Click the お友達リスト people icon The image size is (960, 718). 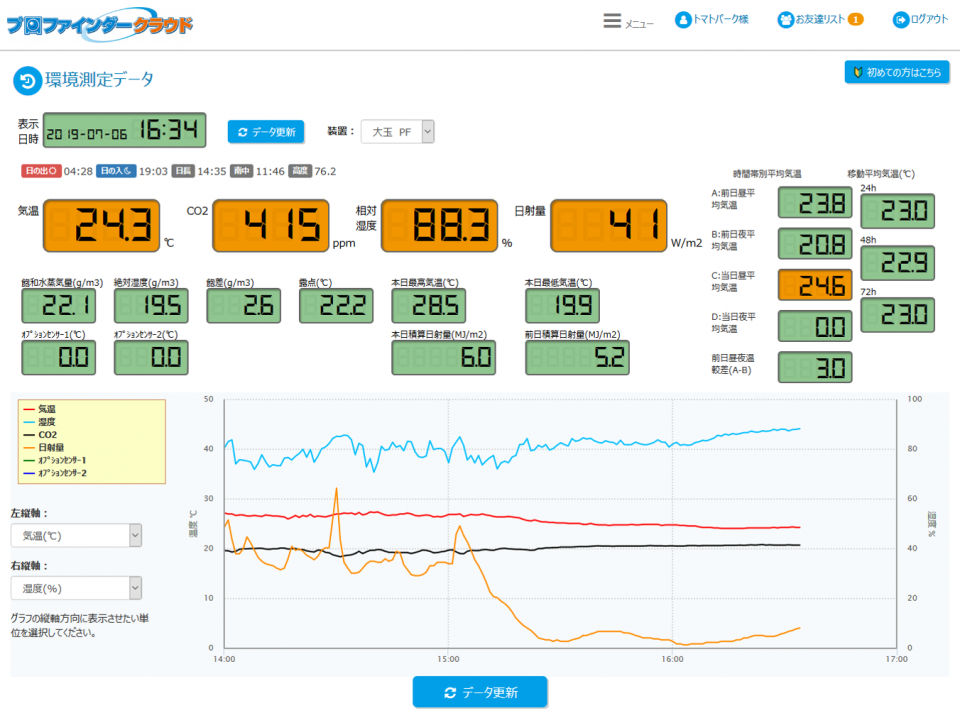point(786,19)
